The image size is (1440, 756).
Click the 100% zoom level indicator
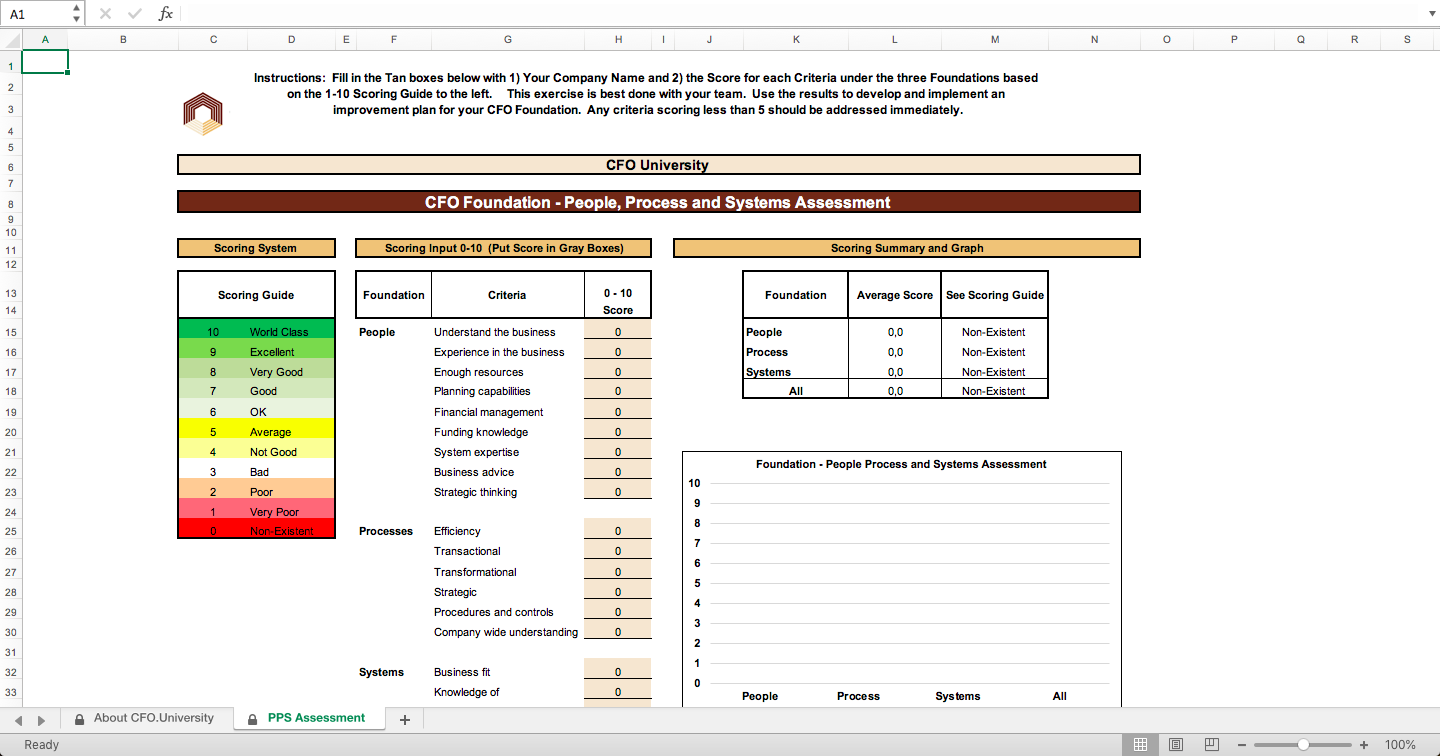click(x=1400, y=745)
